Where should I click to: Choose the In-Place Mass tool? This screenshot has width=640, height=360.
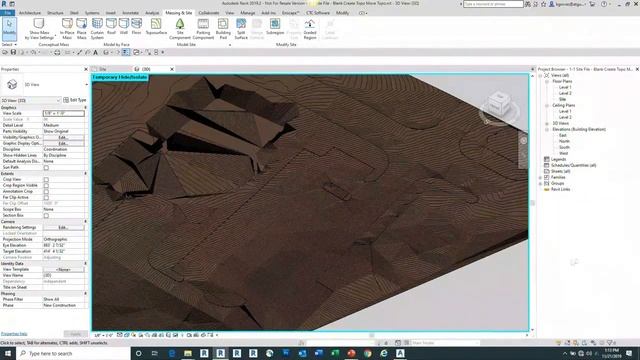coord(67,29)
